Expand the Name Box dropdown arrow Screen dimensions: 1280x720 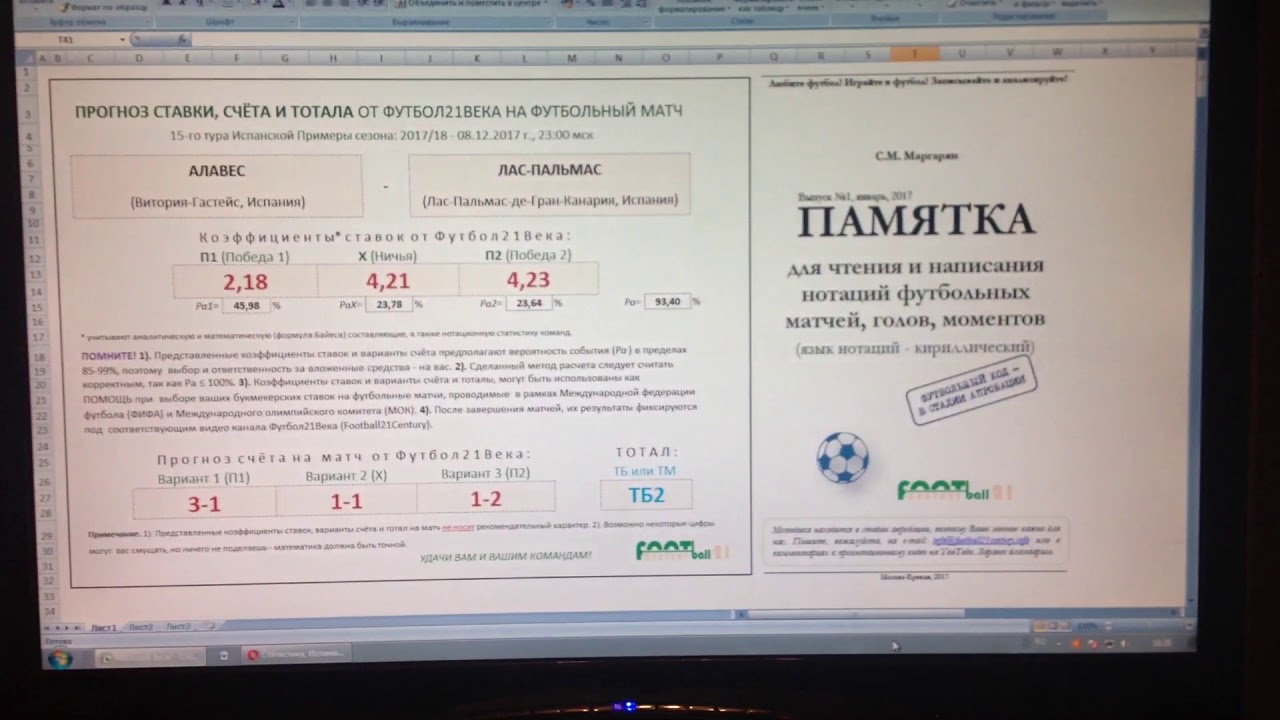123,40
